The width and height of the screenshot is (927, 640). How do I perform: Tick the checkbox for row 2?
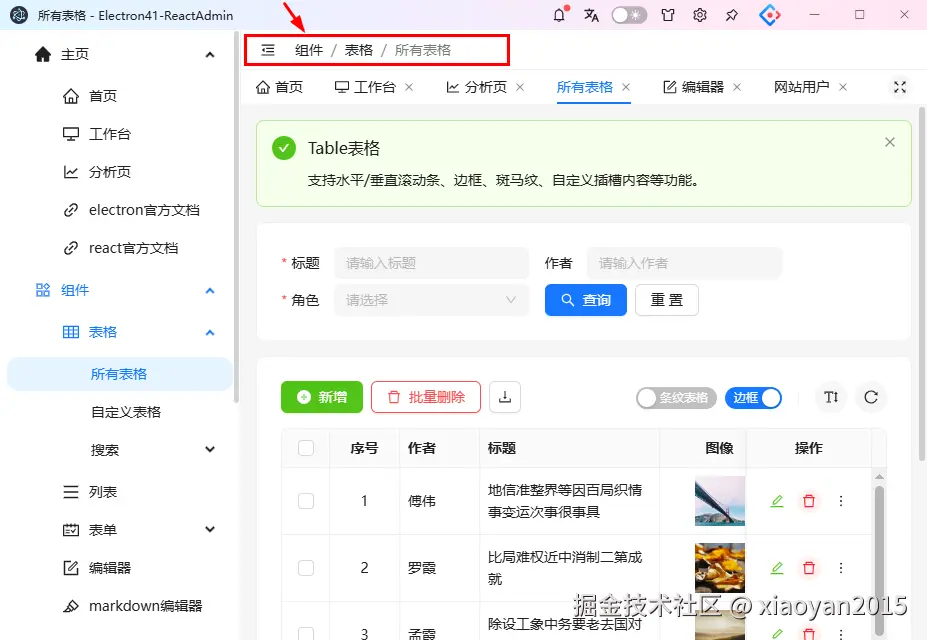(x=306, y=568)
